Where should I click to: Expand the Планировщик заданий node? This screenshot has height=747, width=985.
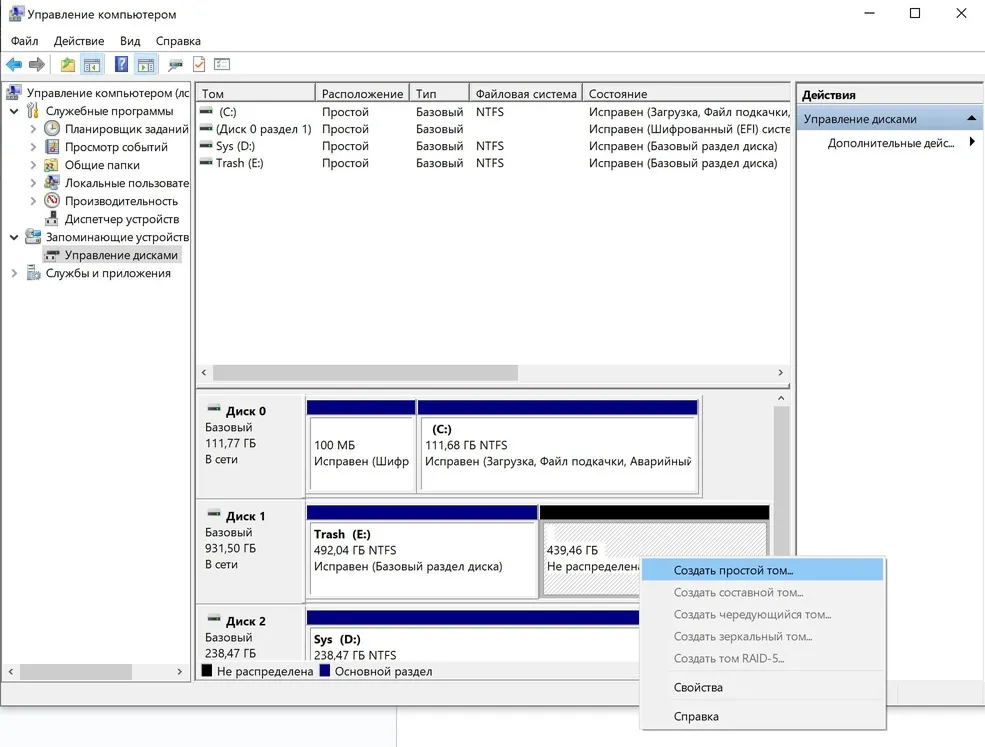click(33, 129)
